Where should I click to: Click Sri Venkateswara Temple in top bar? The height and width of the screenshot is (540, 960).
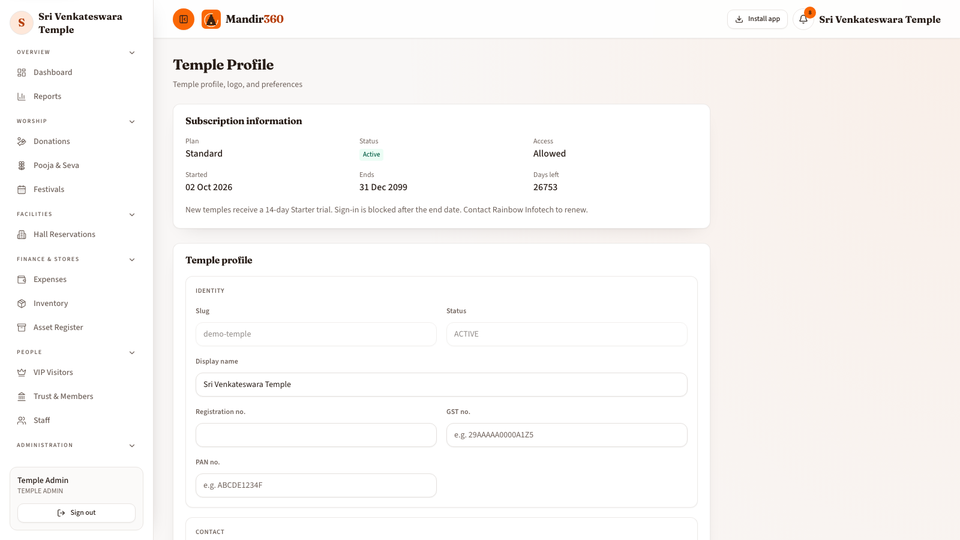pos(880,20)
